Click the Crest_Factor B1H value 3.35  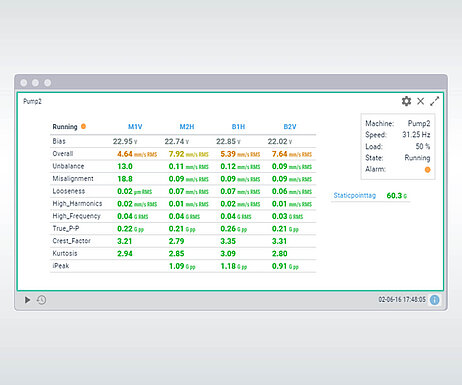228,241
